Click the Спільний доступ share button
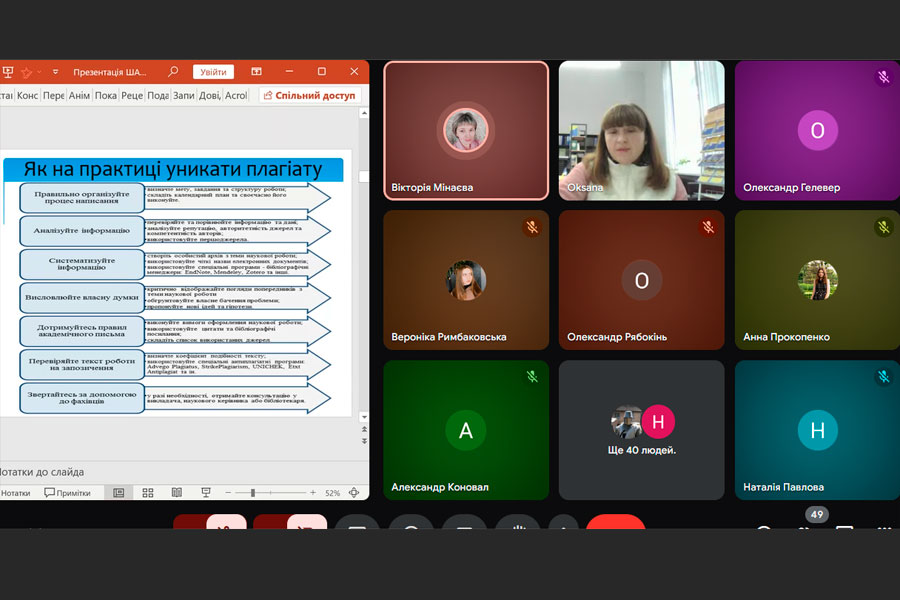This screenshot has width=900, height=600. 309,96
